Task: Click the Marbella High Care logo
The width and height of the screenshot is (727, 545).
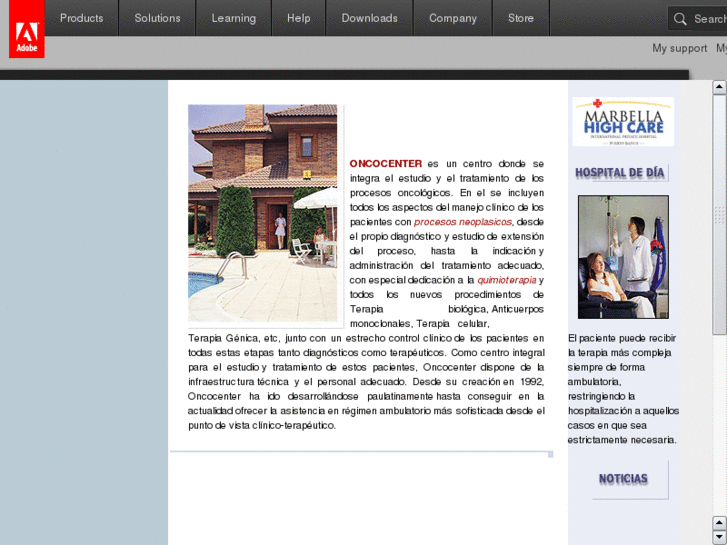Action: point(623,122)
